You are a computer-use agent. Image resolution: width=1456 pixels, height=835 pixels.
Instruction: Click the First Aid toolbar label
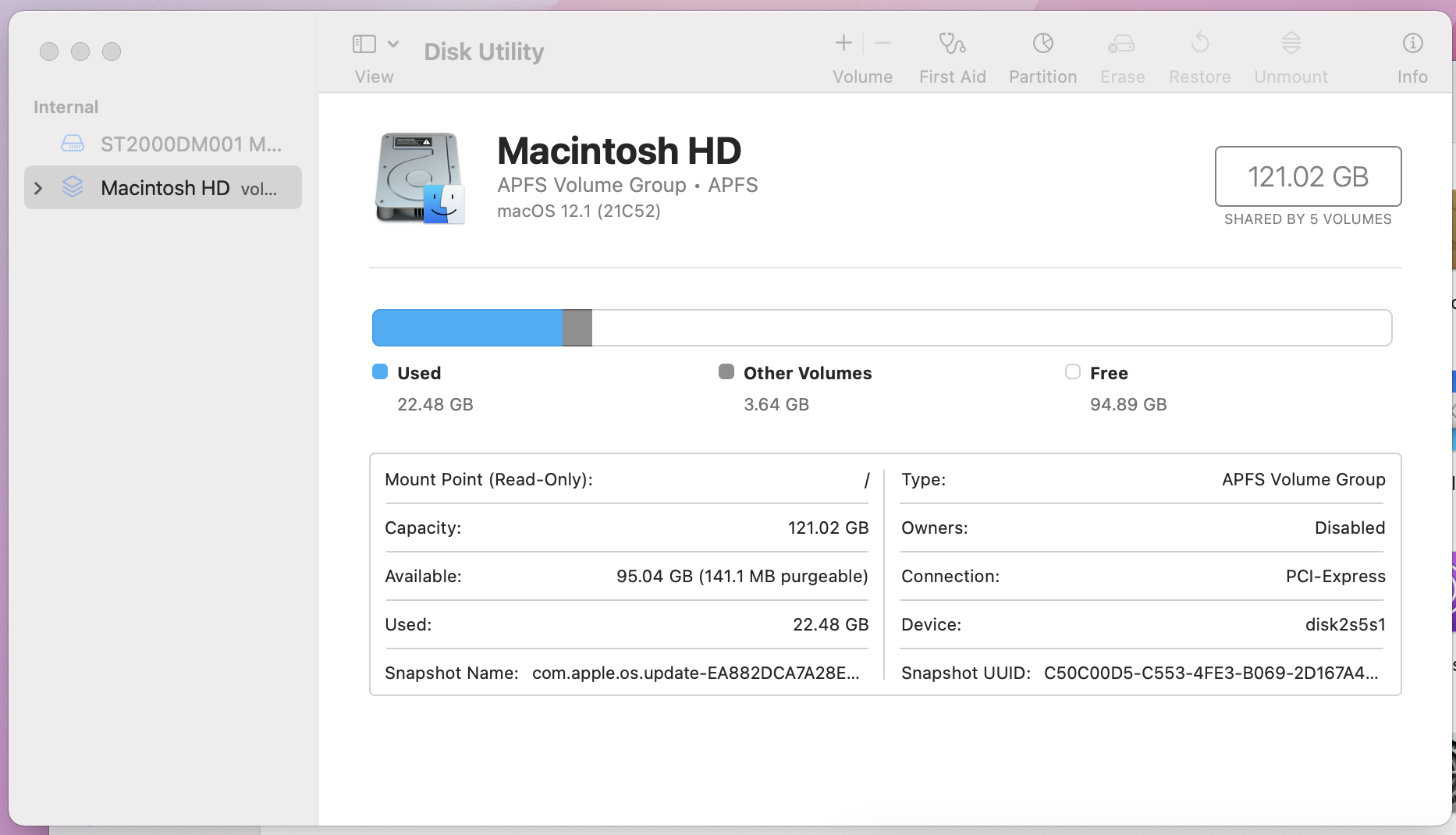click(x=952, y=76)
